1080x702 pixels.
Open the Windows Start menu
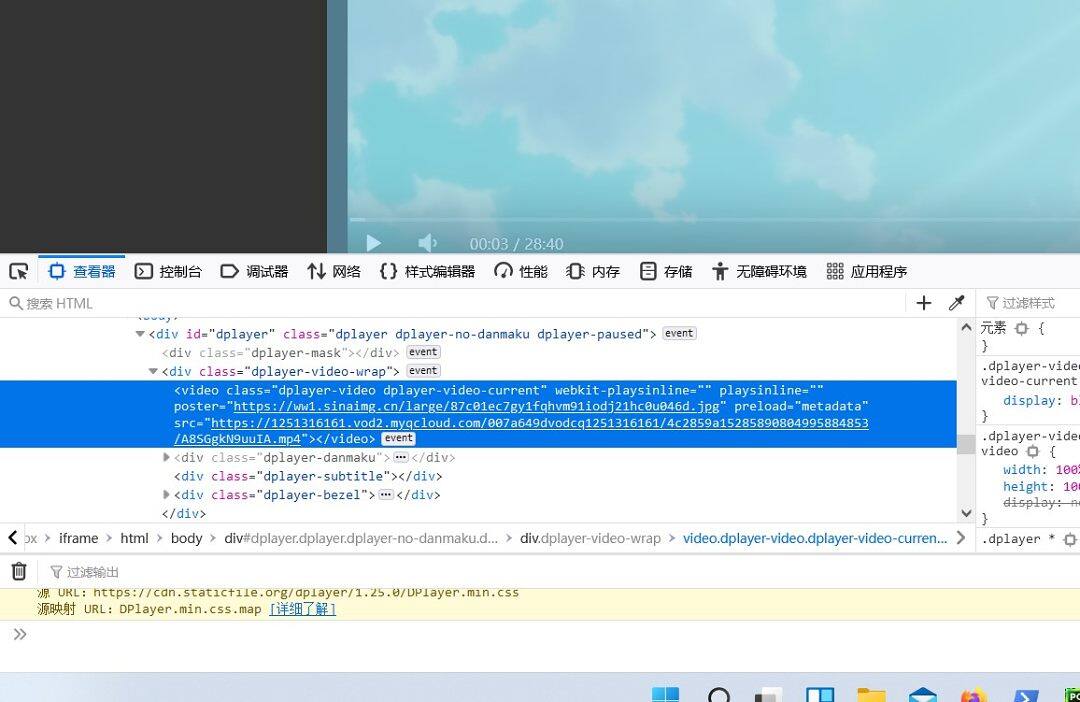coord(665,696)
